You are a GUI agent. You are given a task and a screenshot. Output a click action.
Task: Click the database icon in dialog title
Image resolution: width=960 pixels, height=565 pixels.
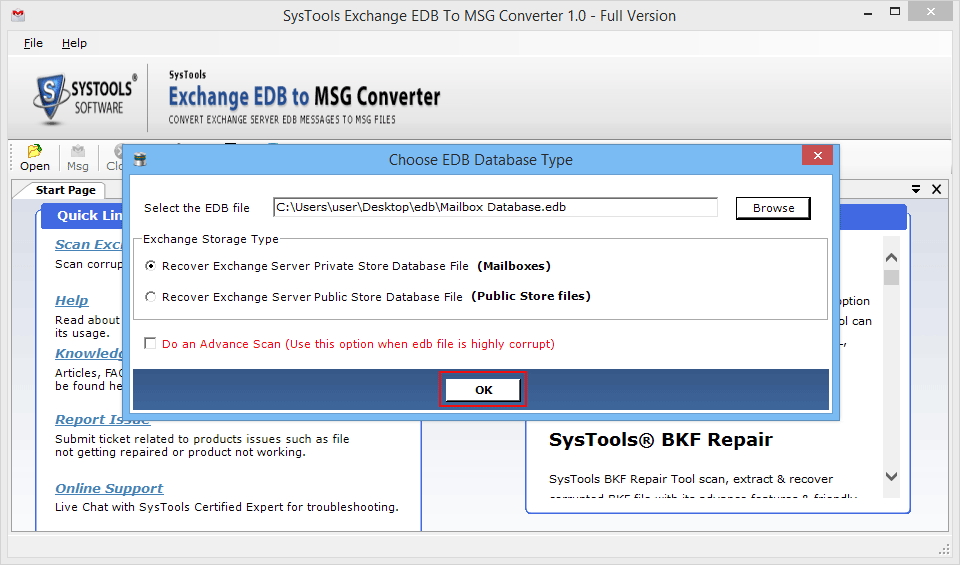pyautogui.click(x=140, y=160)
